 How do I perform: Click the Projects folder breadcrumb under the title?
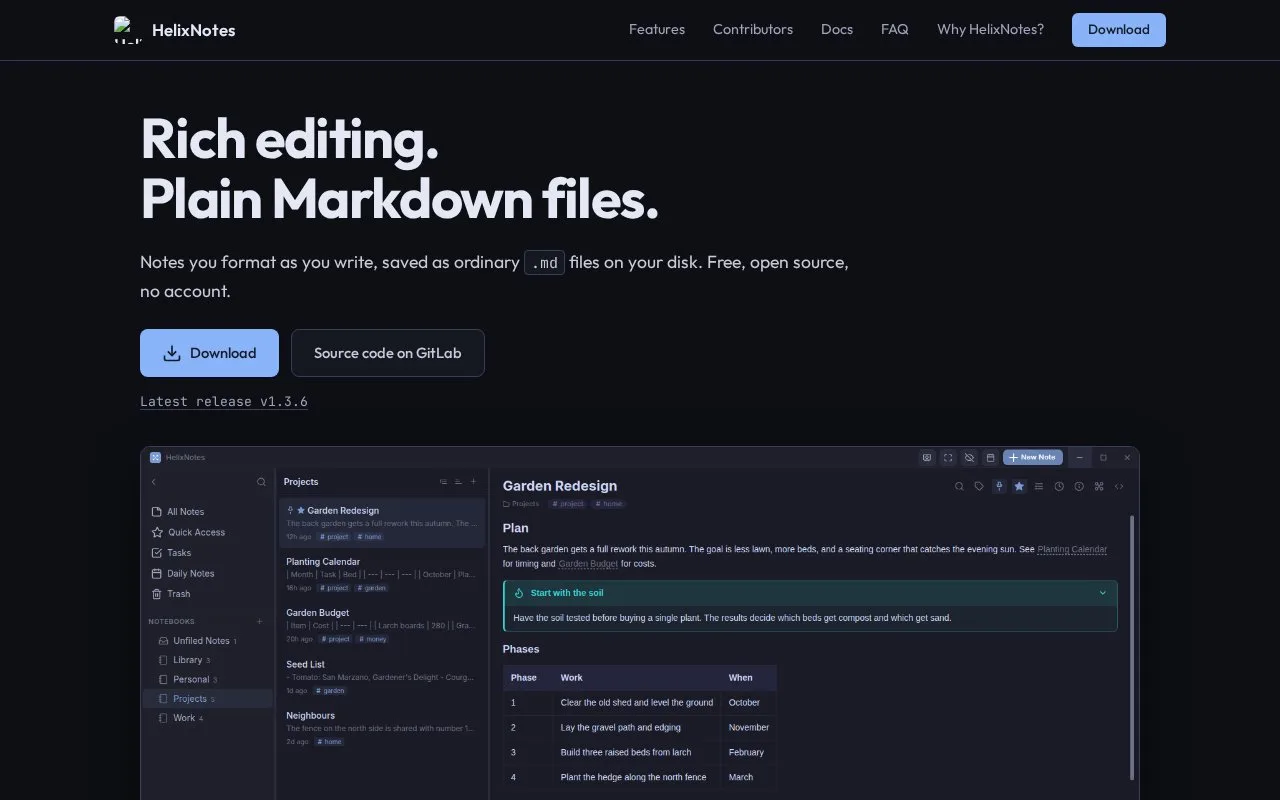pos(521,504)
